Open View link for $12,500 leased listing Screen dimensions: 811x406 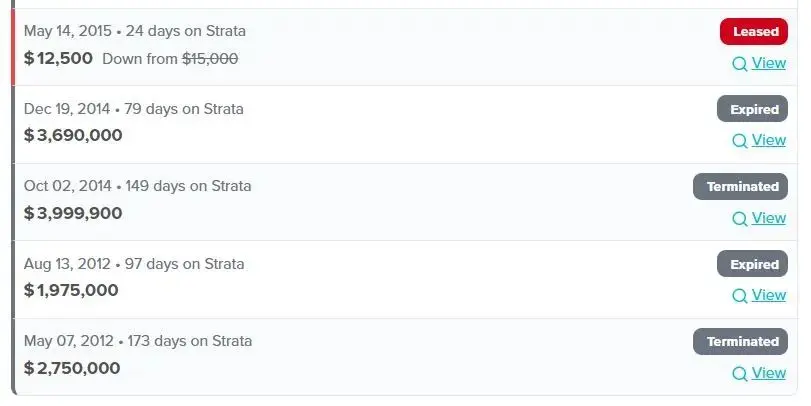pyautogui.click(x=769, y=63)
